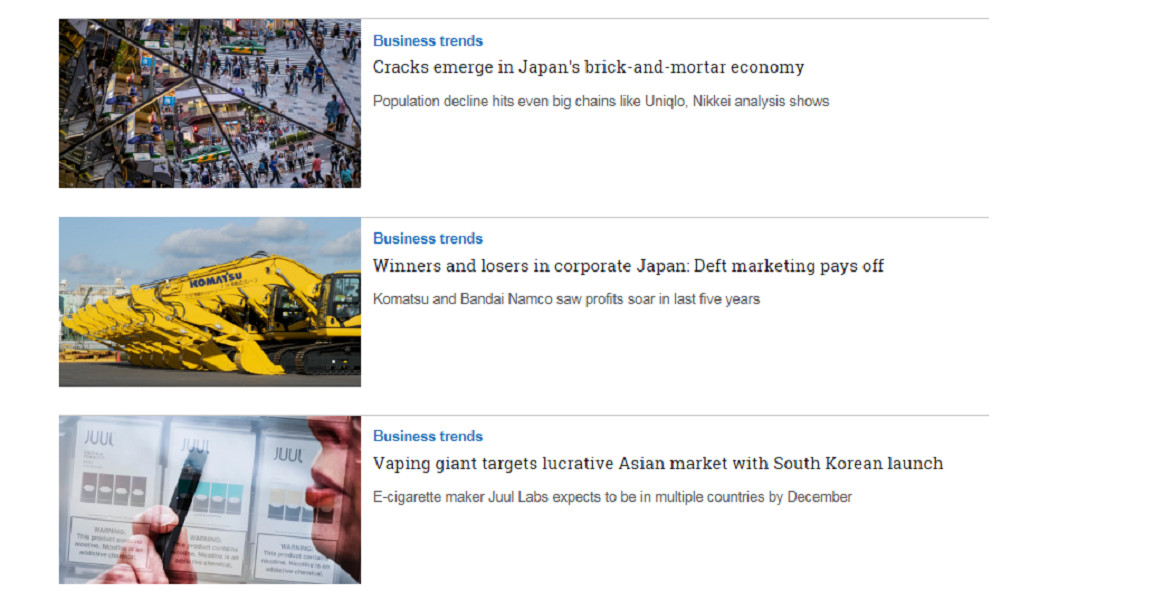Click Business trends above the Vaping giant headline
The height and width of the screenshot is (600, 1163).
(427, 436)
